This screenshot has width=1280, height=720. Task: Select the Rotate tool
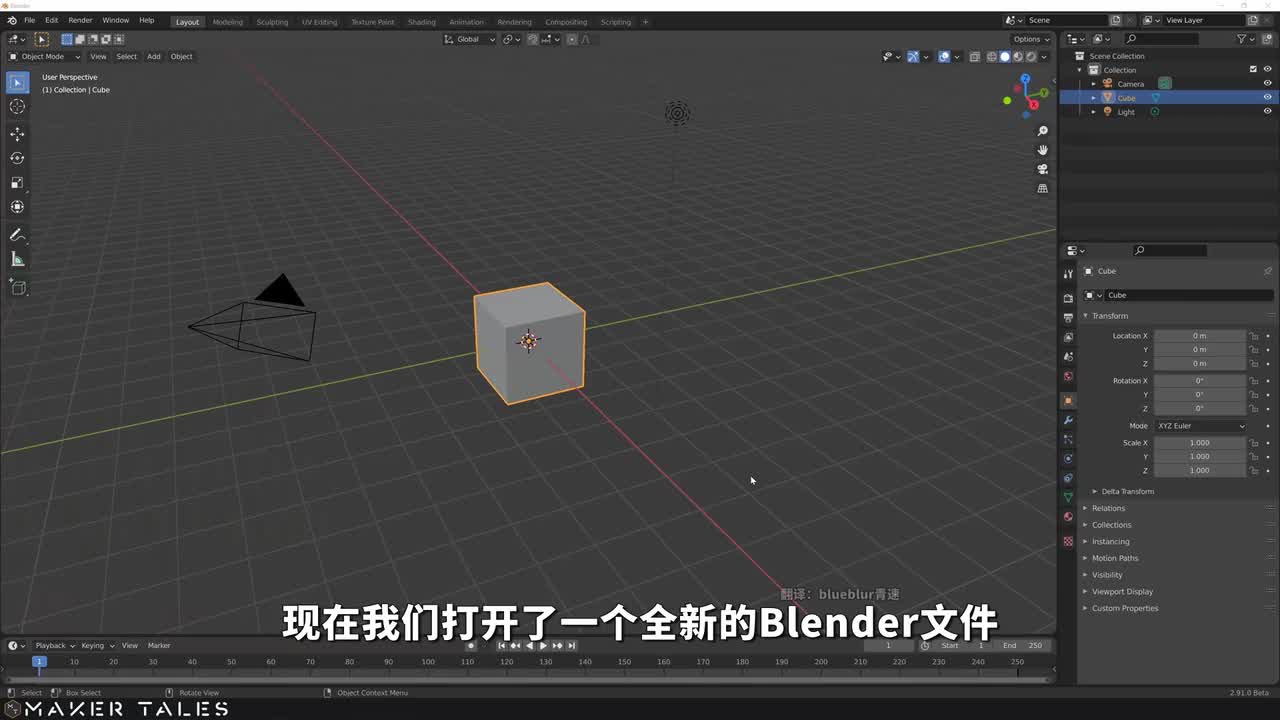click(x=17, y=158)
